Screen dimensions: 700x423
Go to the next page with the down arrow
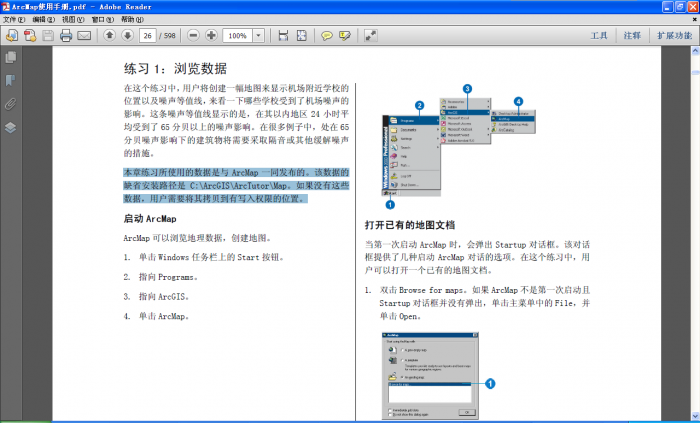[x=127, y=35]
